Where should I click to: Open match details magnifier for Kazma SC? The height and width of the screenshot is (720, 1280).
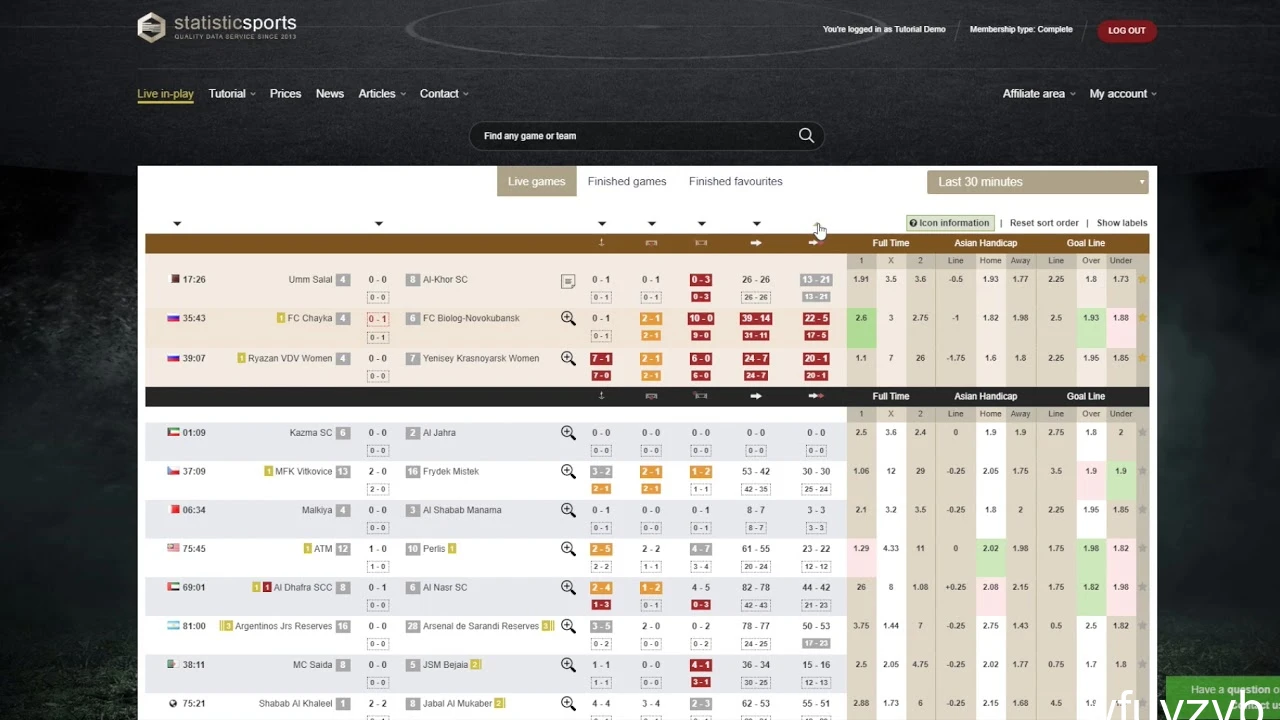[568, 433]
